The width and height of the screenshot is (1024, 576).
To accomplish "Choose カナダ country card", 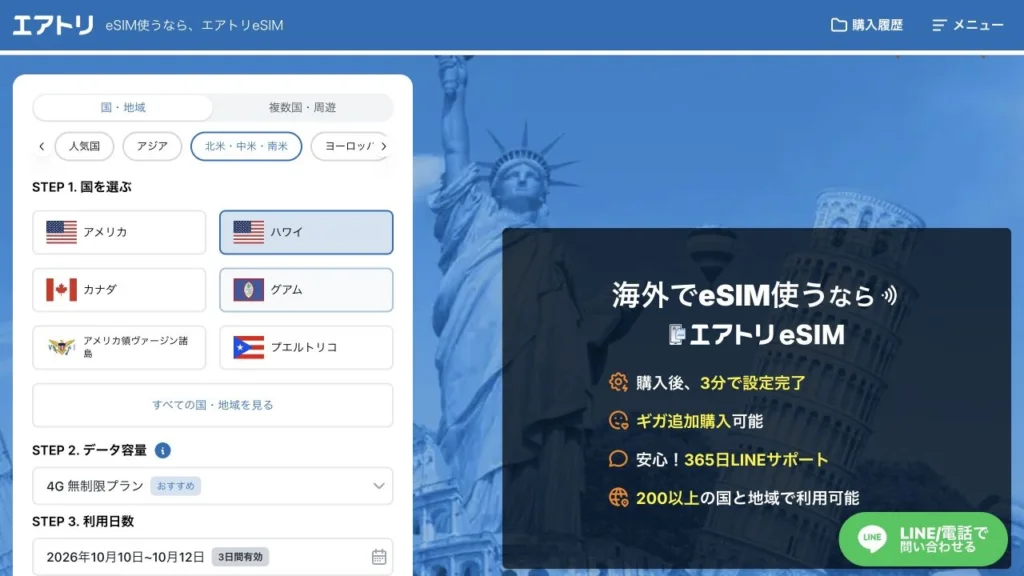I will coord(119,289).
